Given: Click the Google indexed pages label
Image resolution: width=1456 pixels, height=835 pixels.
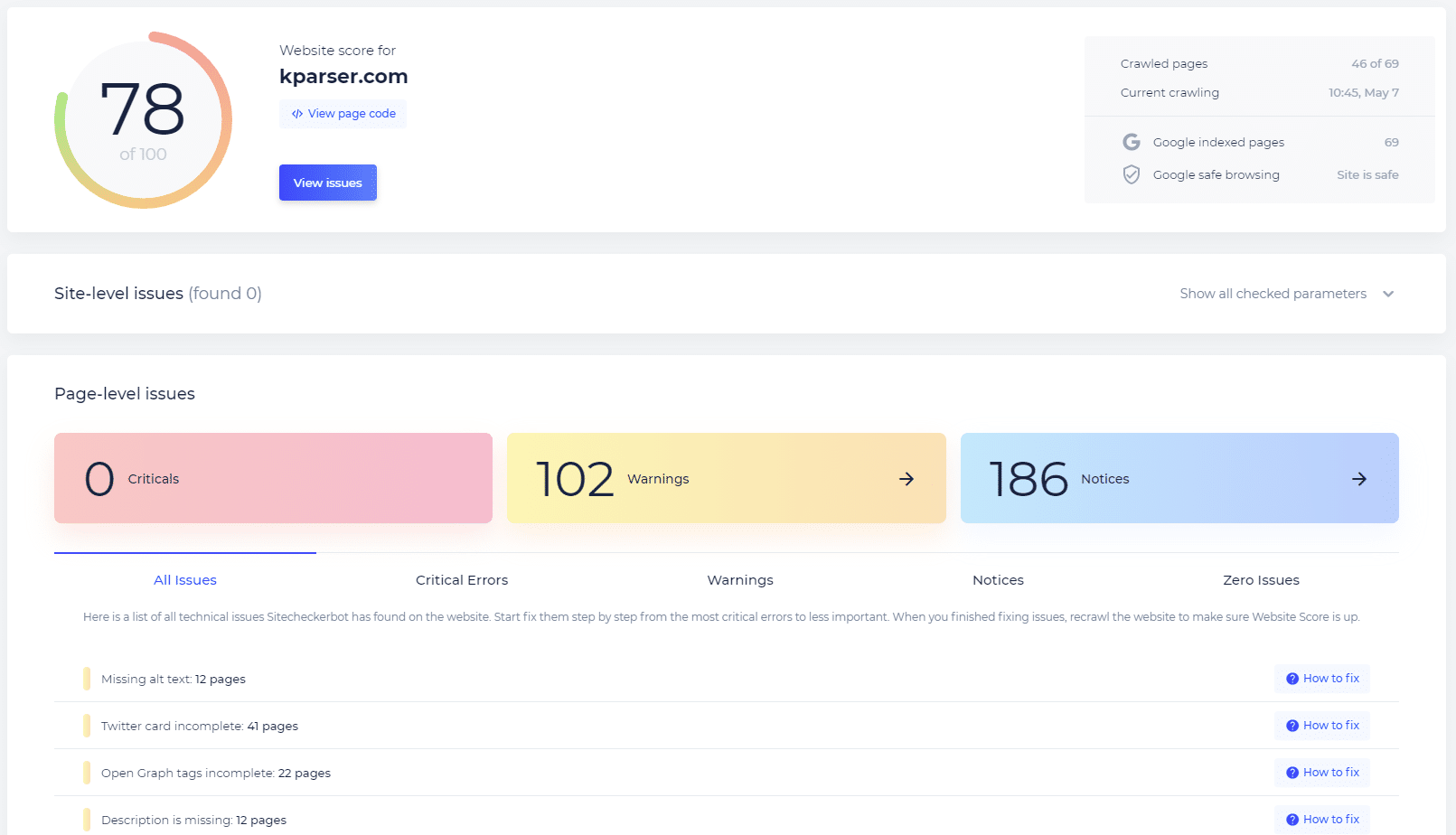Looking at the screenshot, I should [x=1218, y=143].
